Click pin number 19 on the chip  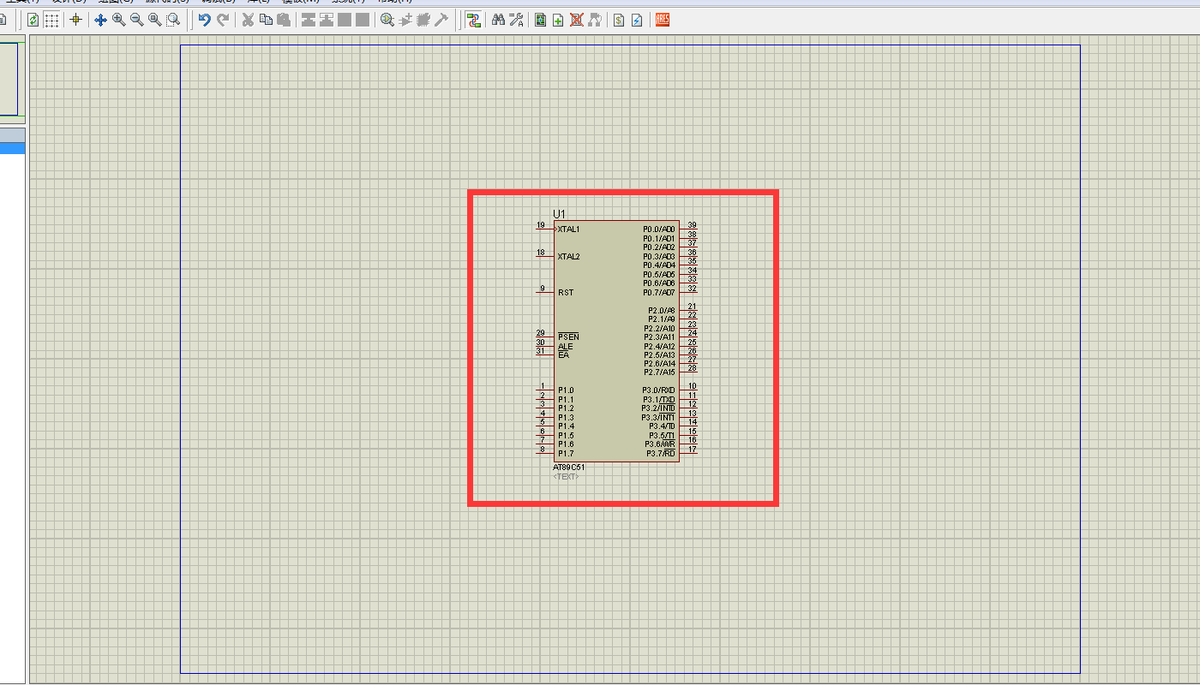point(541,226)
